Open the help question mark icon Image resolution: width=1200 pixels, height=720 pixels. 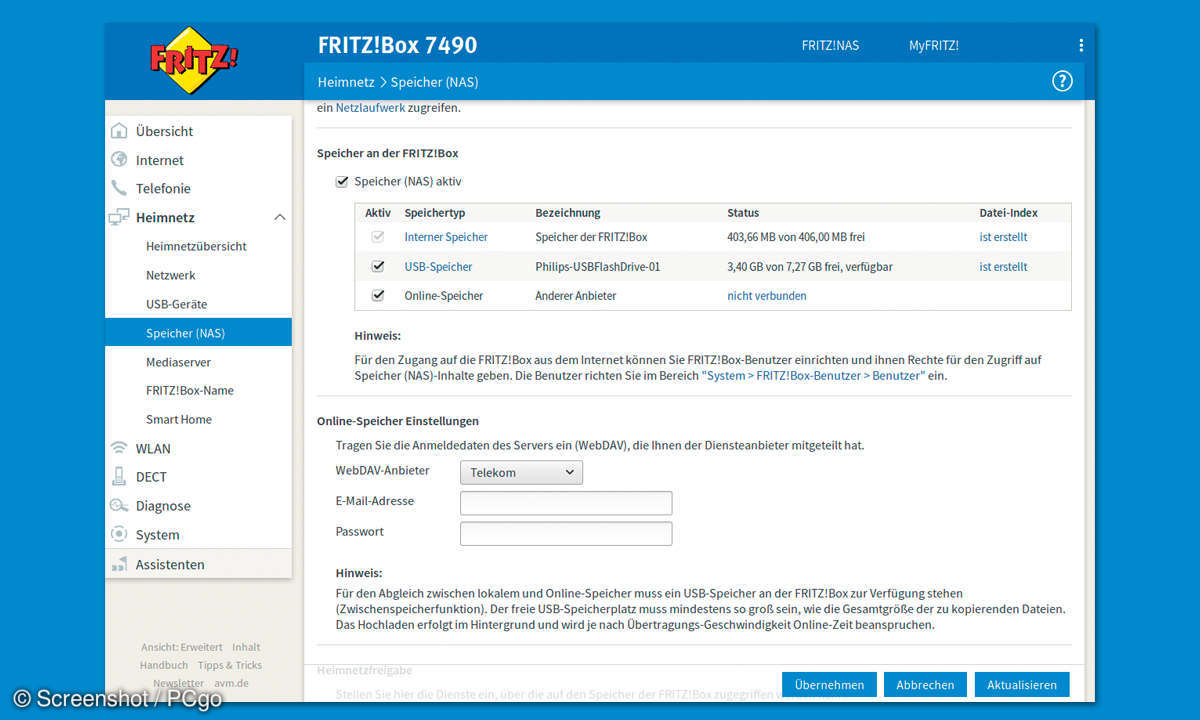tap(1062, 81)
